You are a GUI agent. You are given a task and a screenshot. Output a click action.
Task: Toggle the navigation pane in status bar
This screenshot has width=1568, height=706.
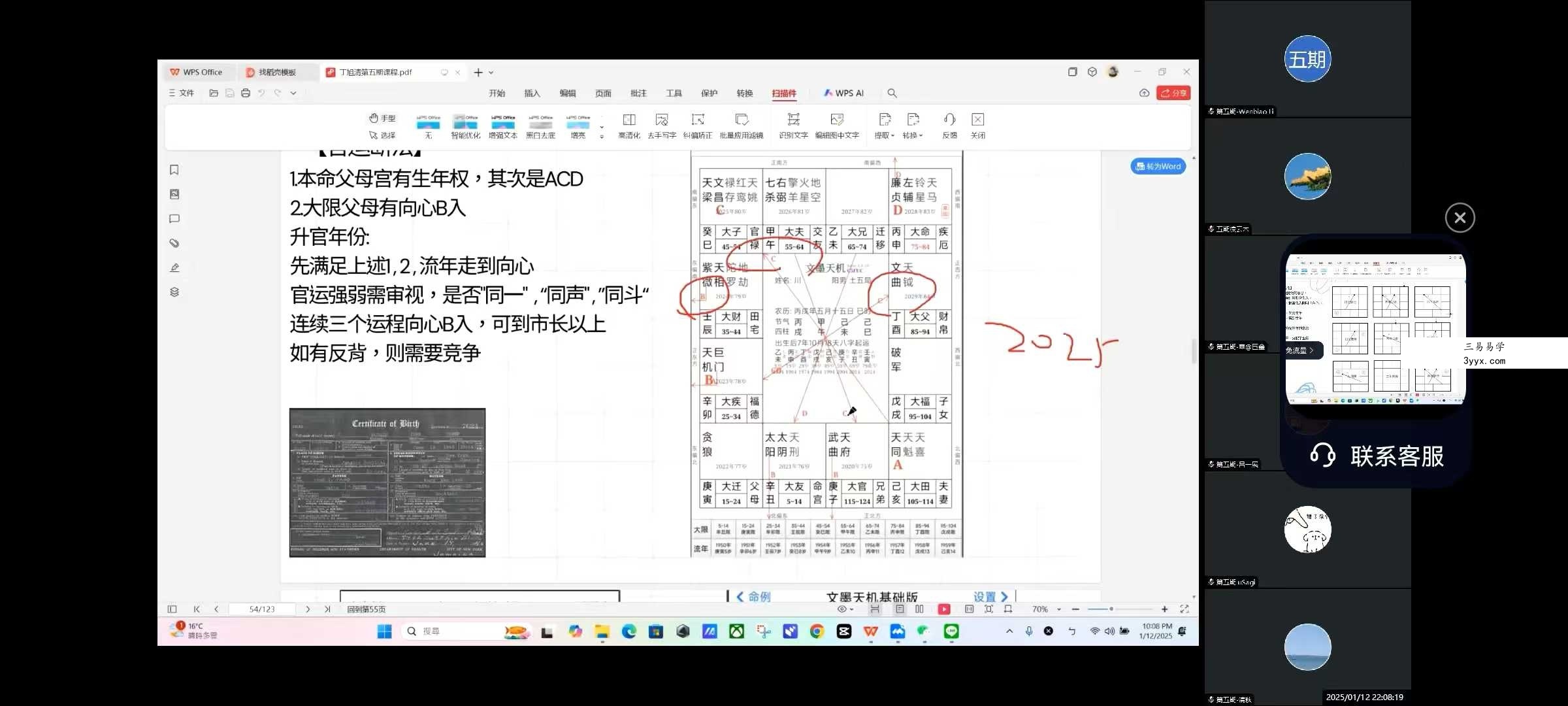(x=172, y=609)
